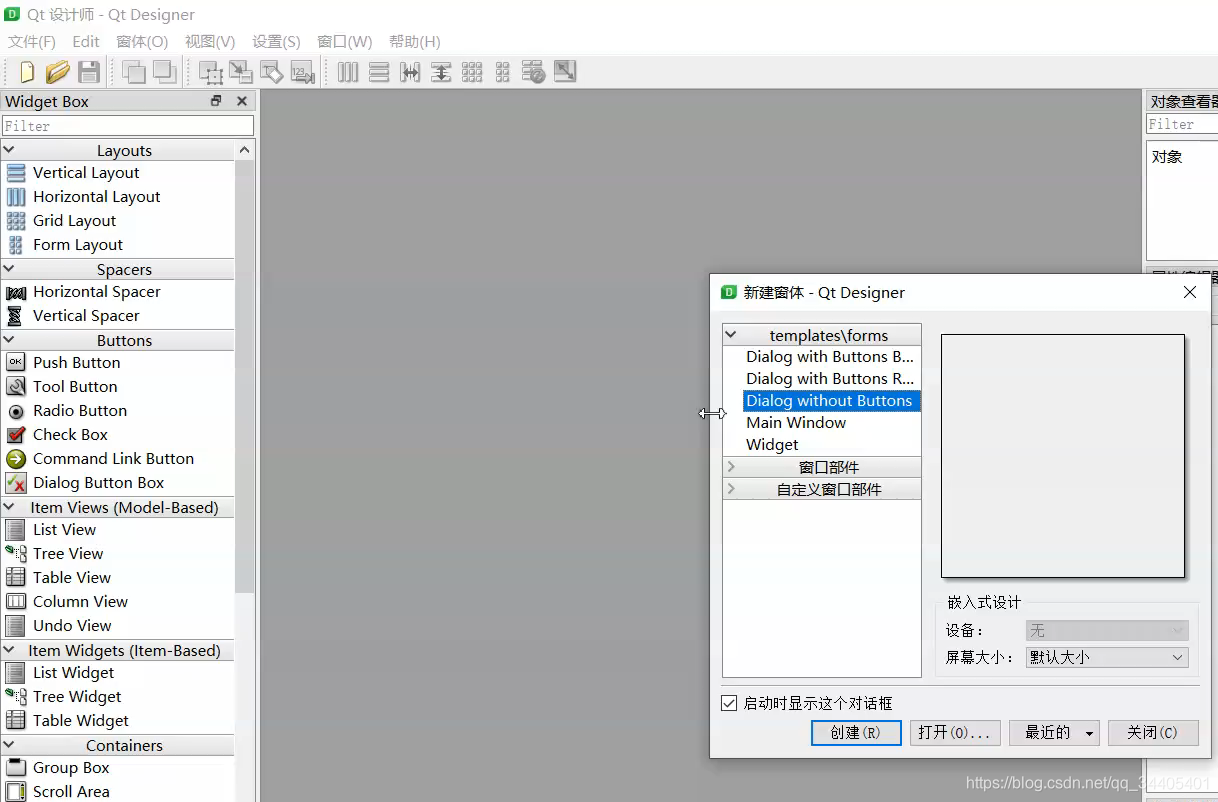The width and height of the screenshot is (1218, 802).
Task: Select the Edit Signals/Slots mode icon
Action: [241, 72]
